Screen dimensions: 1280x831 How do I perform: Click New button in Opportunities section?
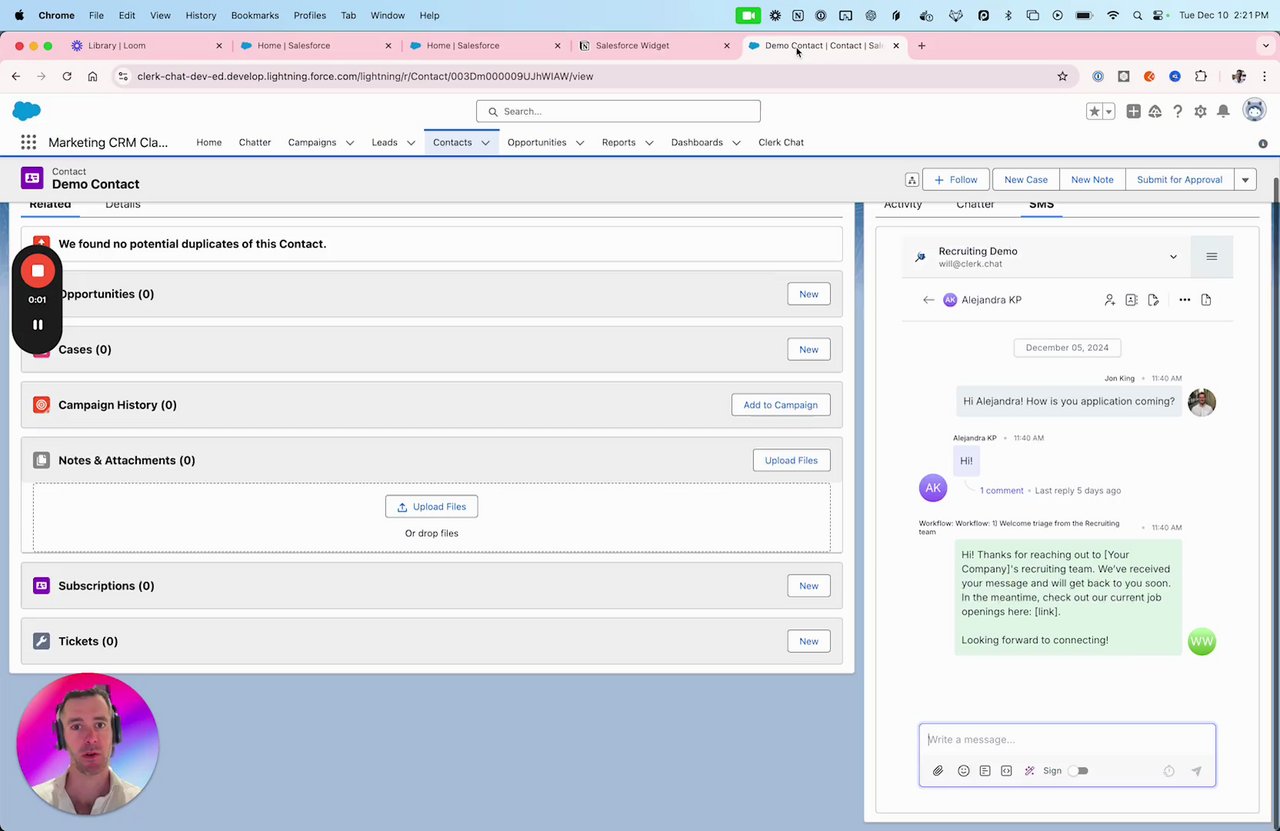click(x=809, y=294)
